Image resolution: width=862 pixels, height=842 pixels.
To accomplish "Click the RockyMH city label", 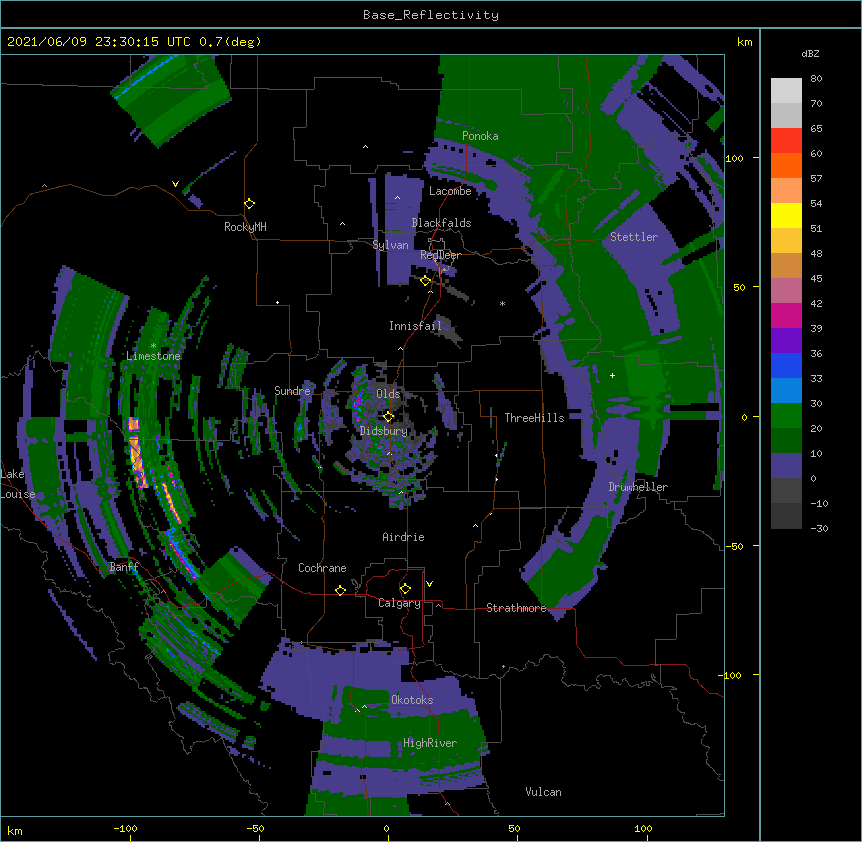I will coord(245,226).
